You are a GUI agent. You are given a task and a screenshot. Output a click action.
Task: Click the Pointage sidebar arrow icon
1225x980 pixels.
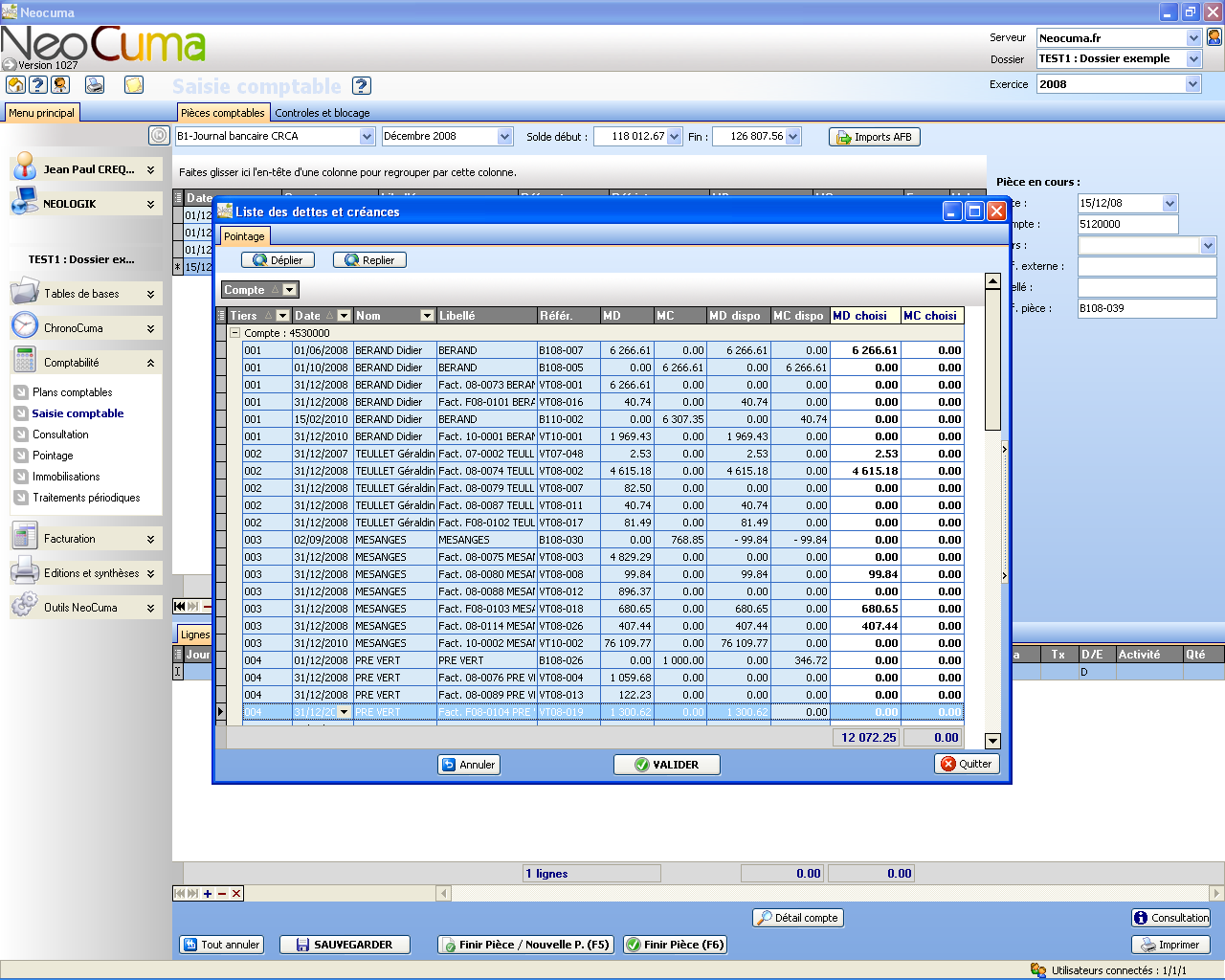click(21, 456)
